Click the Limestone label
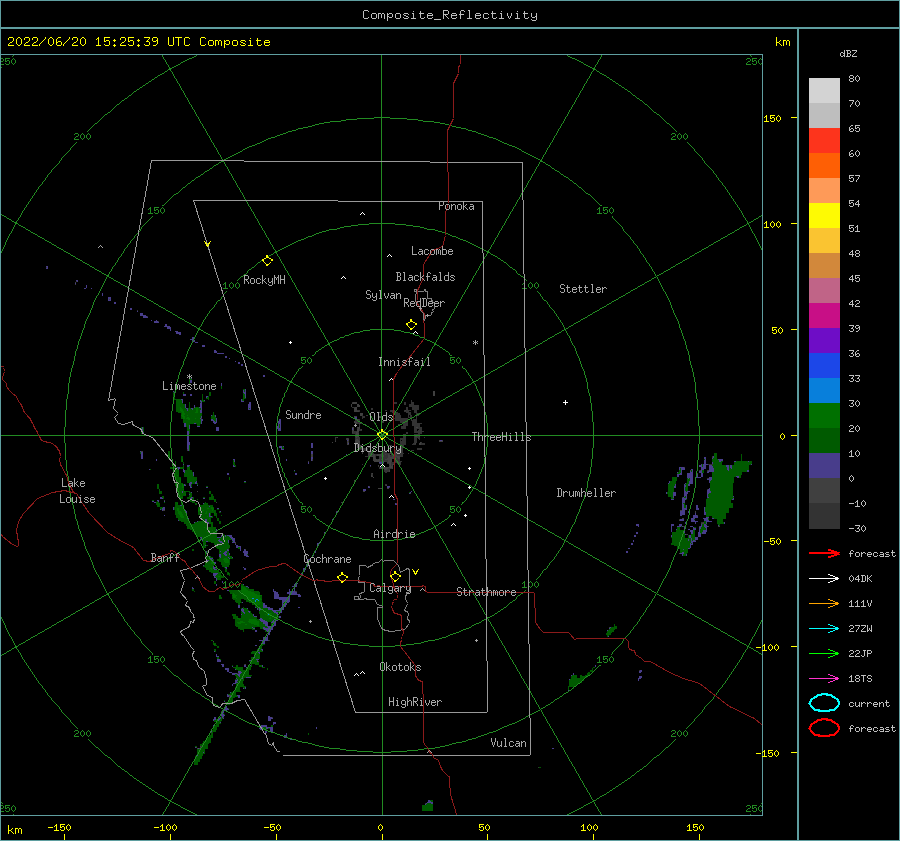Image resolution: width=900 pixels, height=841 pixels. pyautogui.click(x=189, y=386)
